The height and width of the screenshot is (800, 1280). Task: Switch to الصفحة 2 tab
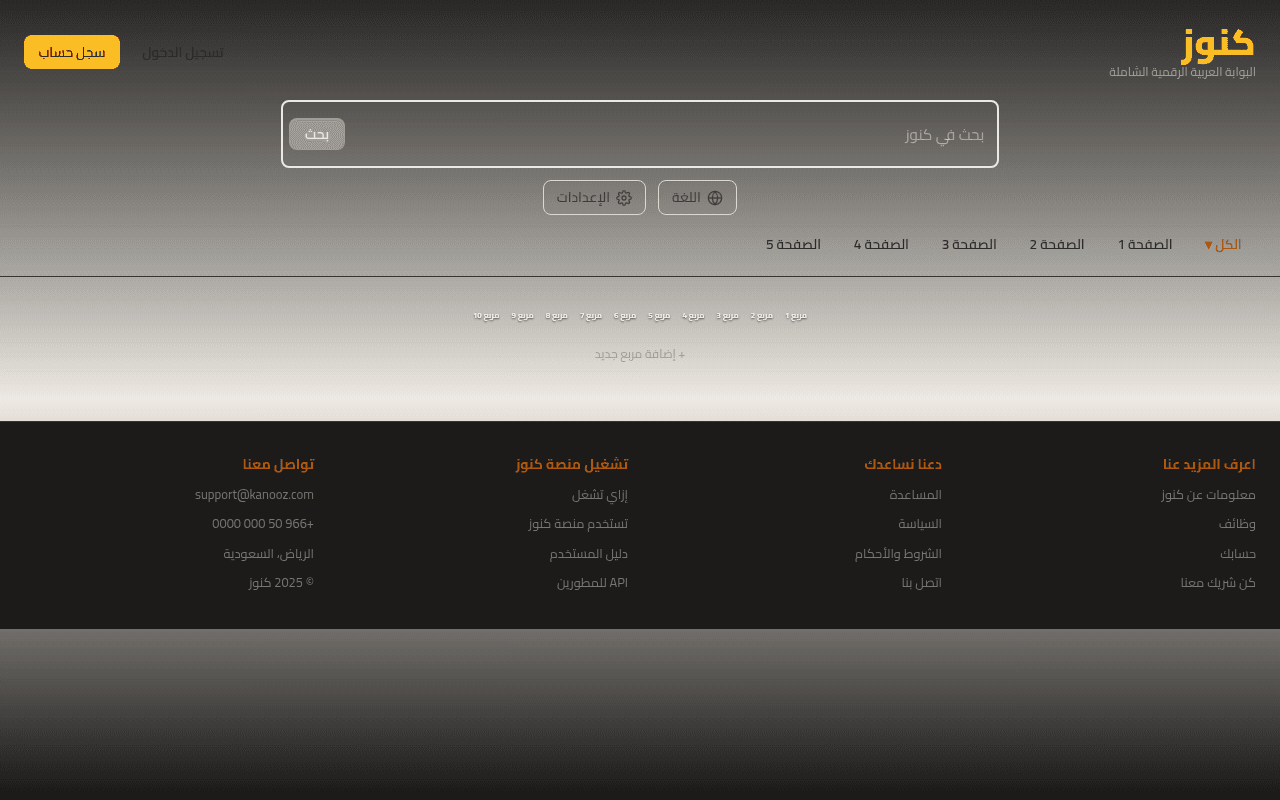1057,245
